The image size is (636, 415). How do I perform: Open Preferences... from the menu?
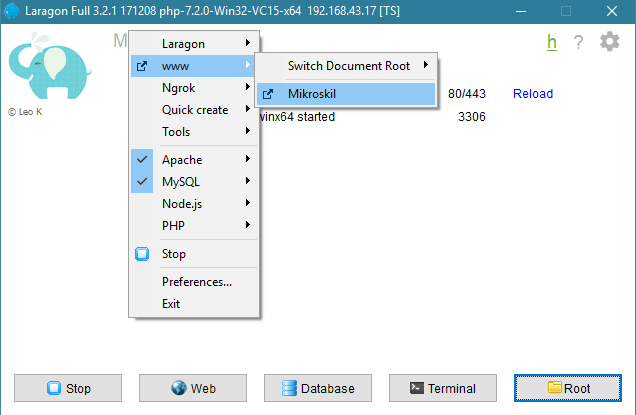(194, 282)
